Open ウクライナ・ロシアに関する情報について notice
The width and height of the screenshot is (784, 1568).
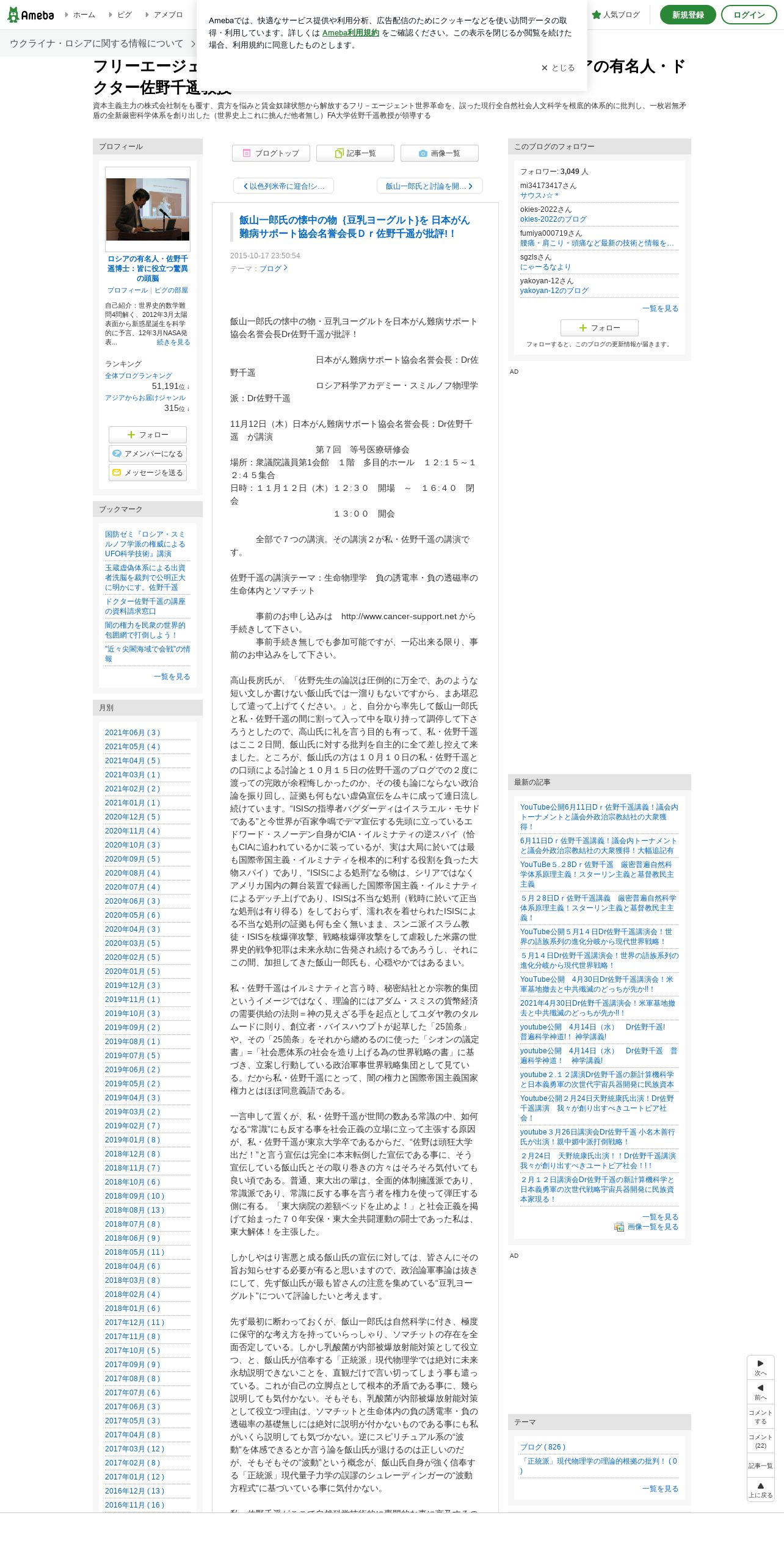(x=103, y=44)
